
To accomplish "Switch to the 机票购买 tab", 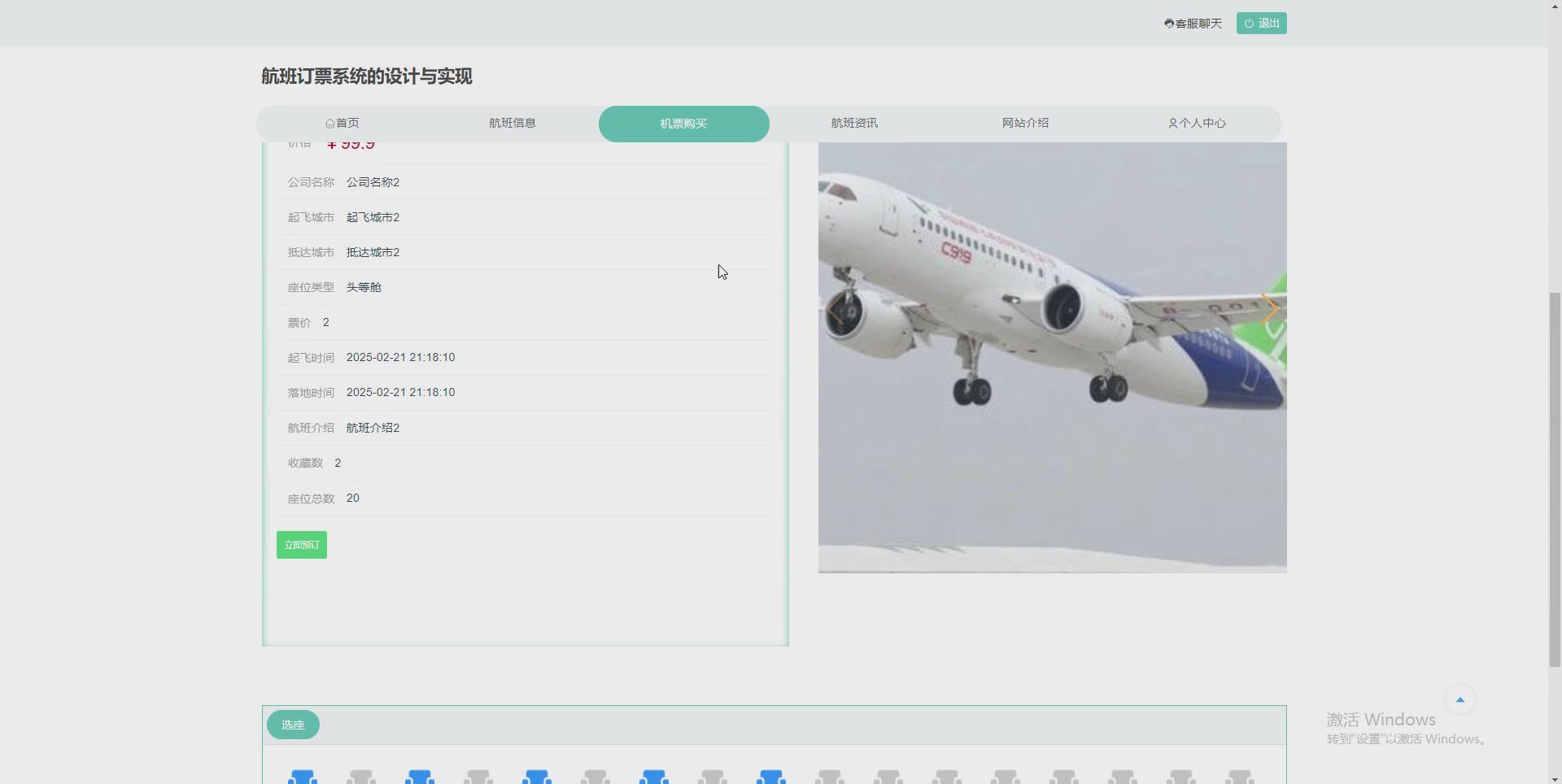I will pos(683,124).
